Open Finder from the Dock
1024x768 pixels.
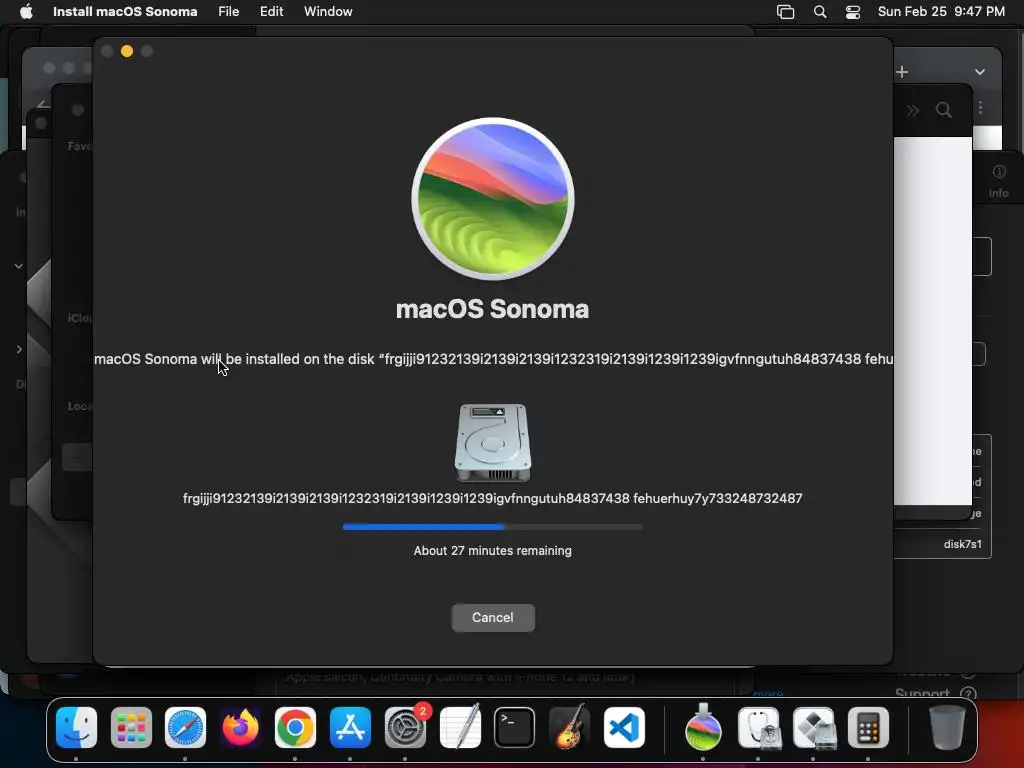pos(76,728)
